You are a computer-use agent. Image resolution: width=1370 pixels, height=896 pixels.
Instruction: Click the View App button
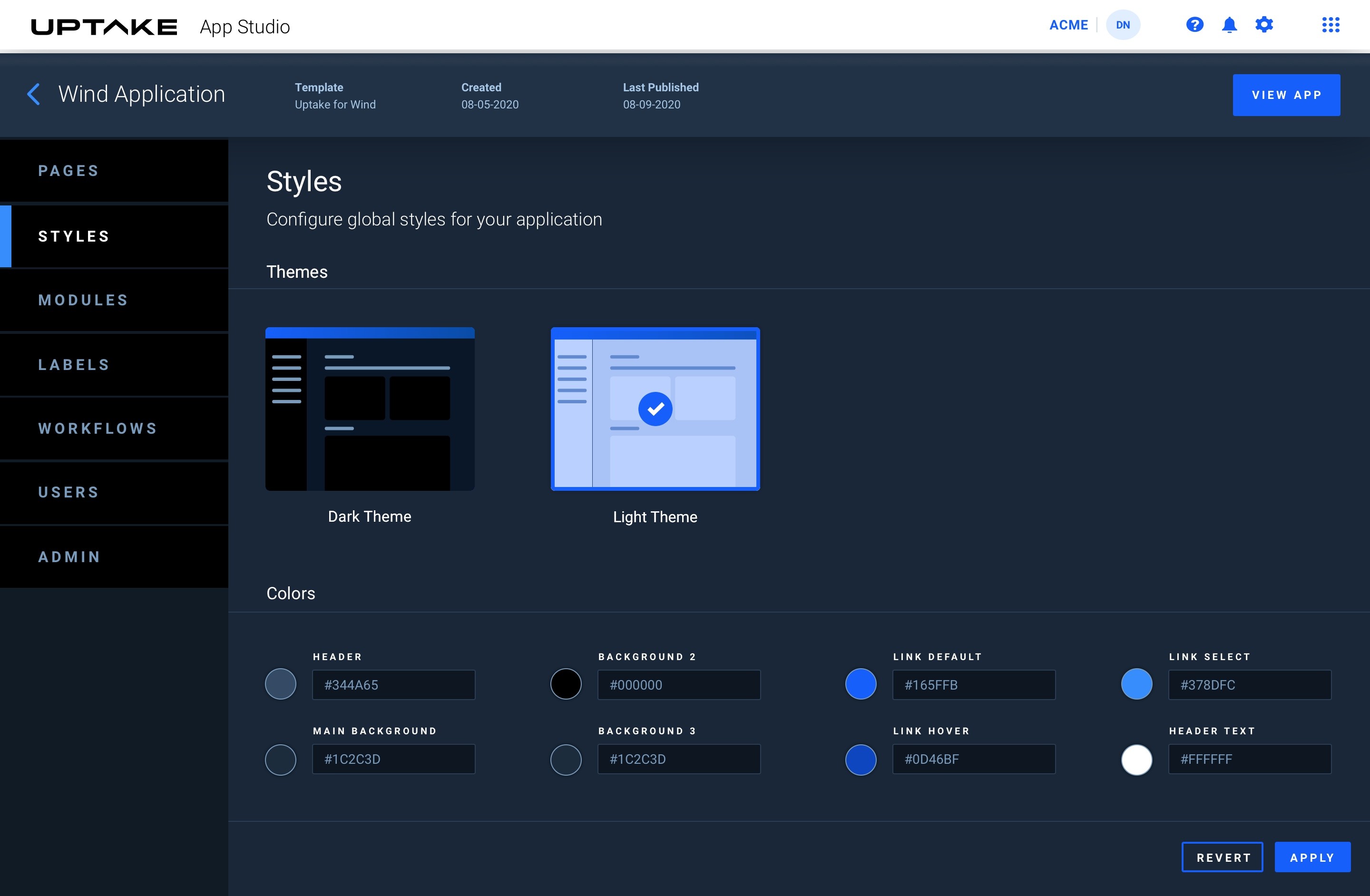click(x=1286, y=95)
